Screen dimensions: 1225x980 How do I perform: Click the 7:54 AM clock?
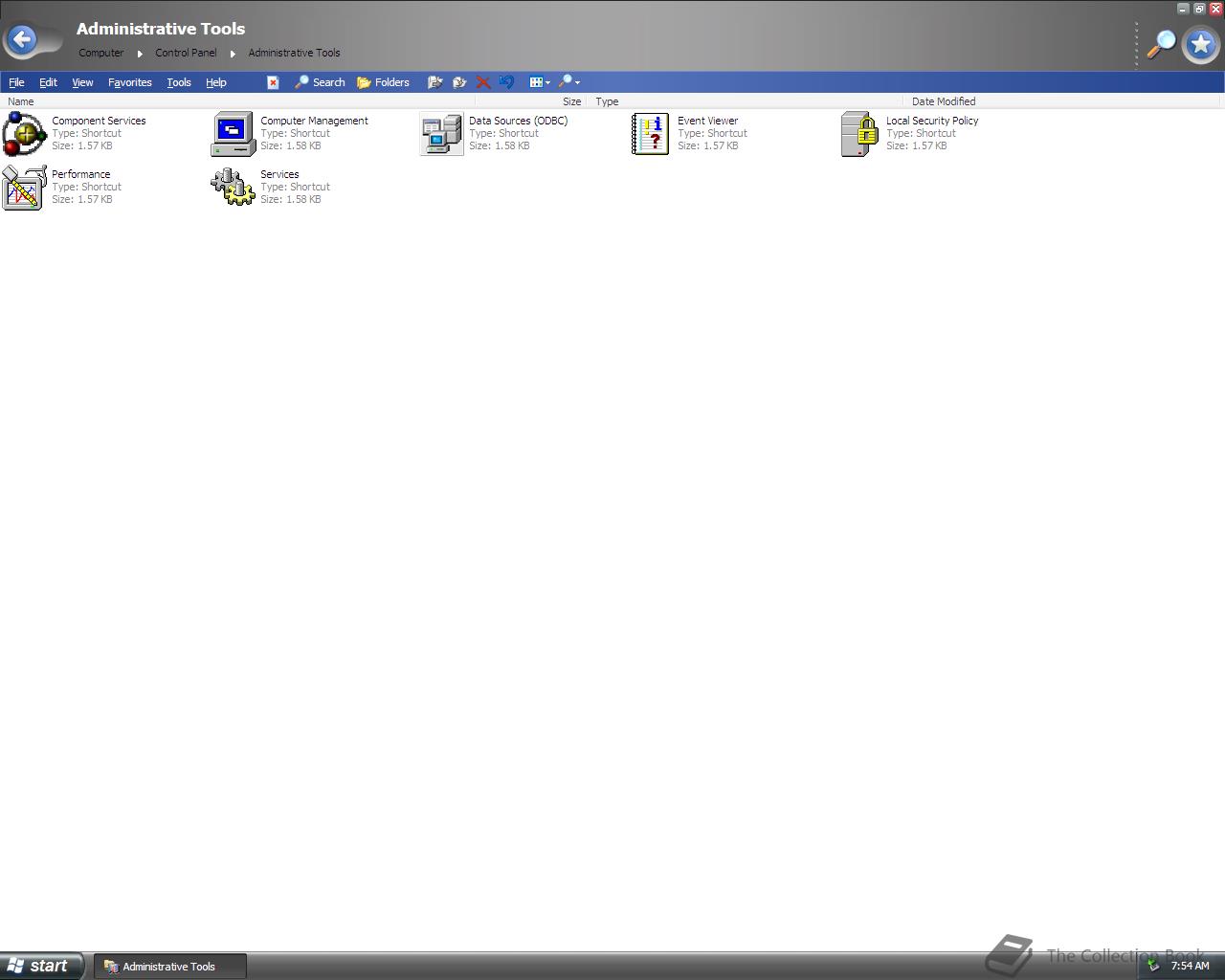1190,966
